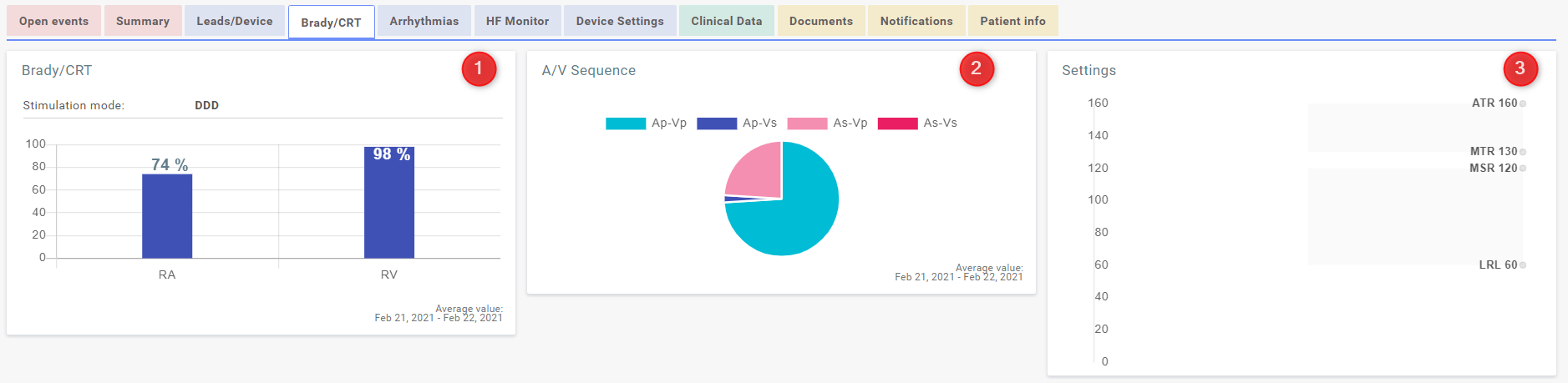Click red marker number 1

[479, 68]
